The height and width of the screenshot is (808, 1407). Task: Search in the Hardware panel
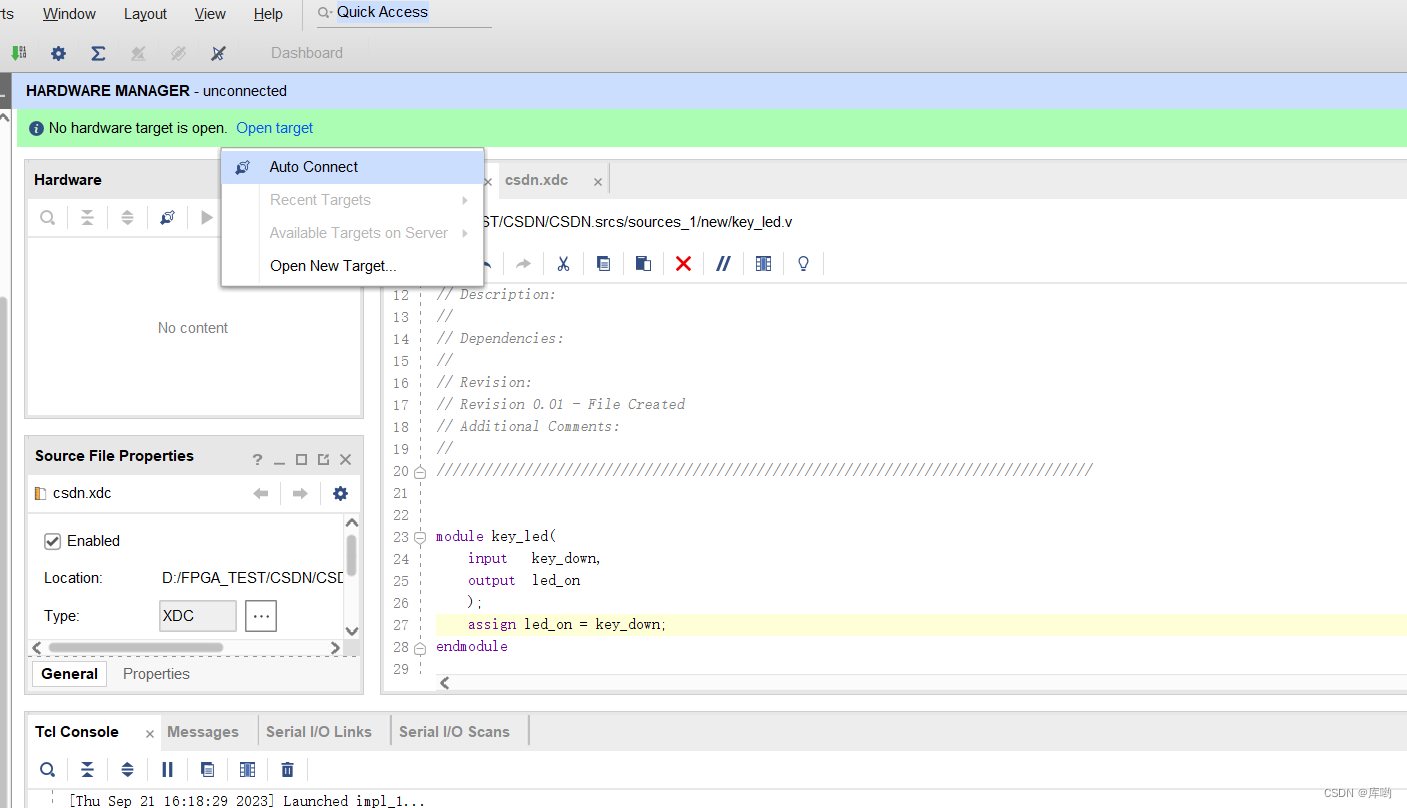pos(47,217)
